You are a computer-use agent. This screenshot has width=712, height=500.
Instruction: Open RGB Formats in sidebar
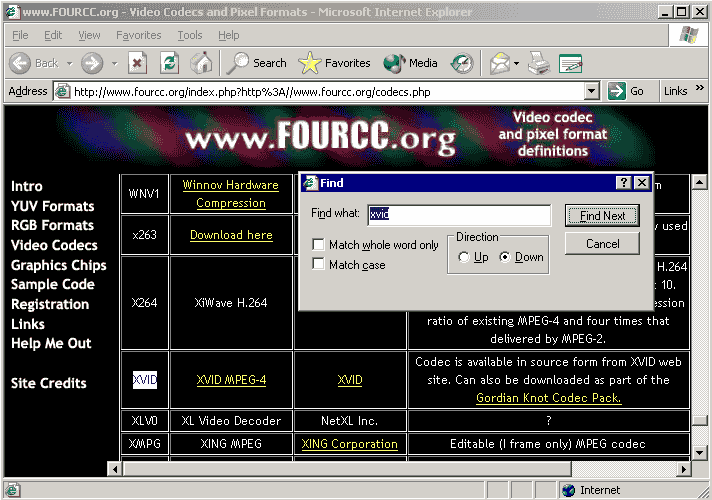52,225
